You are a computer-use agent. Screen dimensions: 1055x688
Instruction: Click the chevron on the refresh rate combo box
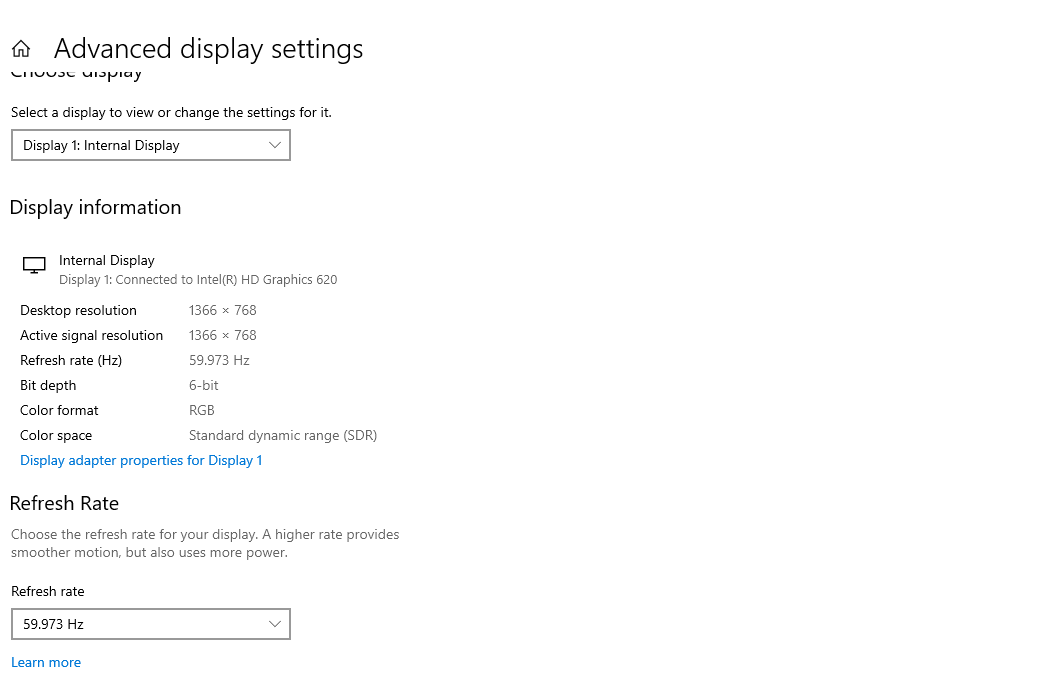pos(275,624)
